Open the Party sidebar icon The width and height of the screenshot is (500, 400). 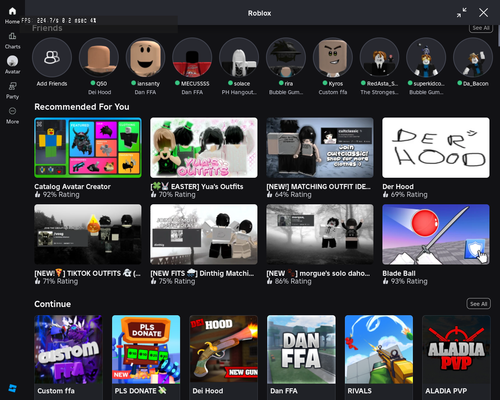(12, 86)
